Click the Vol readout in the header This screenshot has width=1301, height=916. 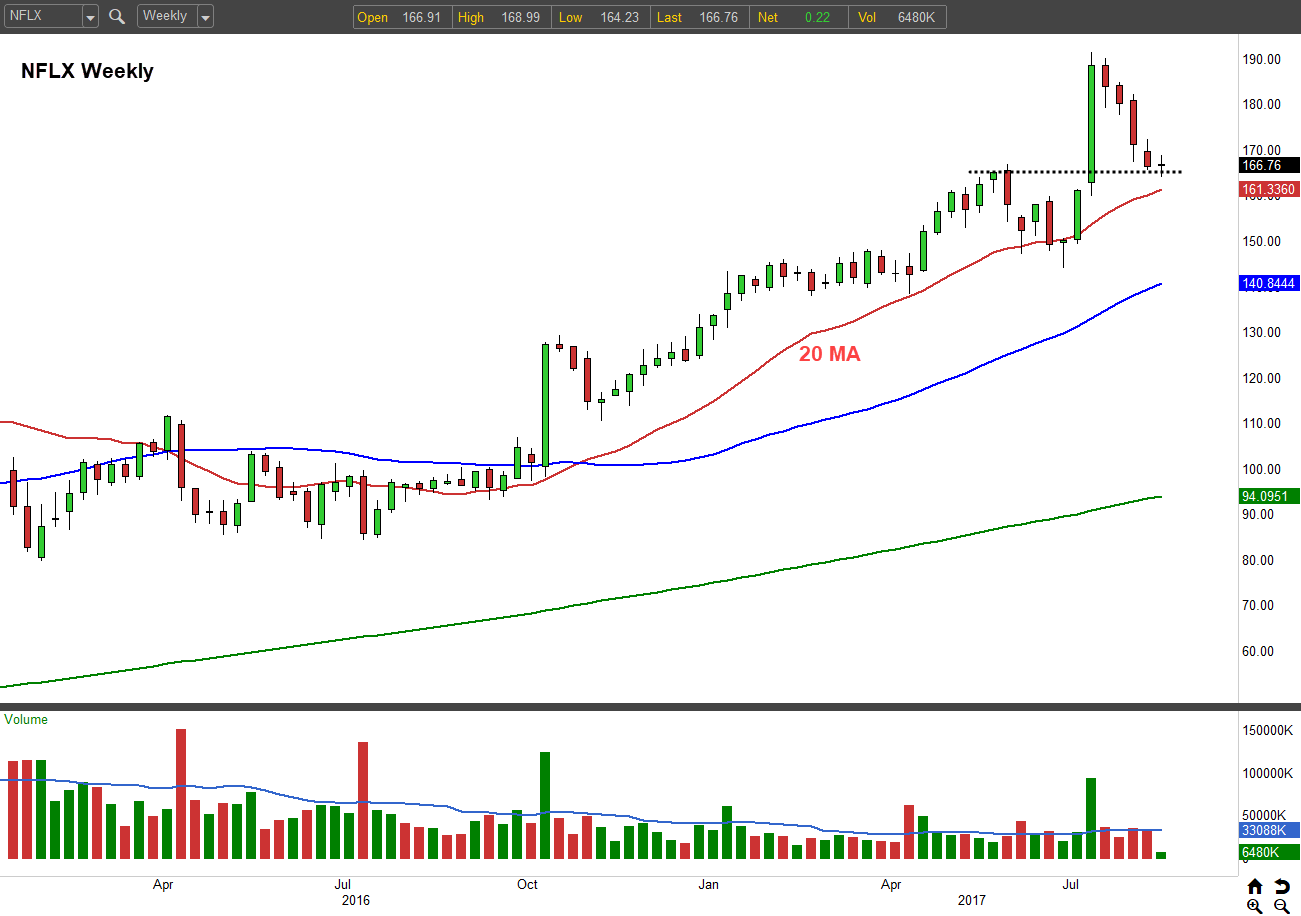[x=896, y=17]
